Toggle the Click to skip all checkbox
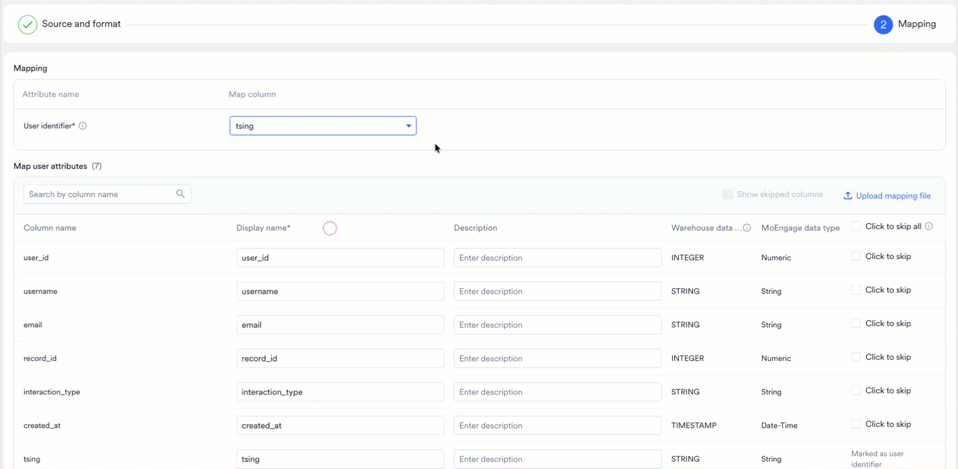The image size is (958, 469). coord(856,227)
